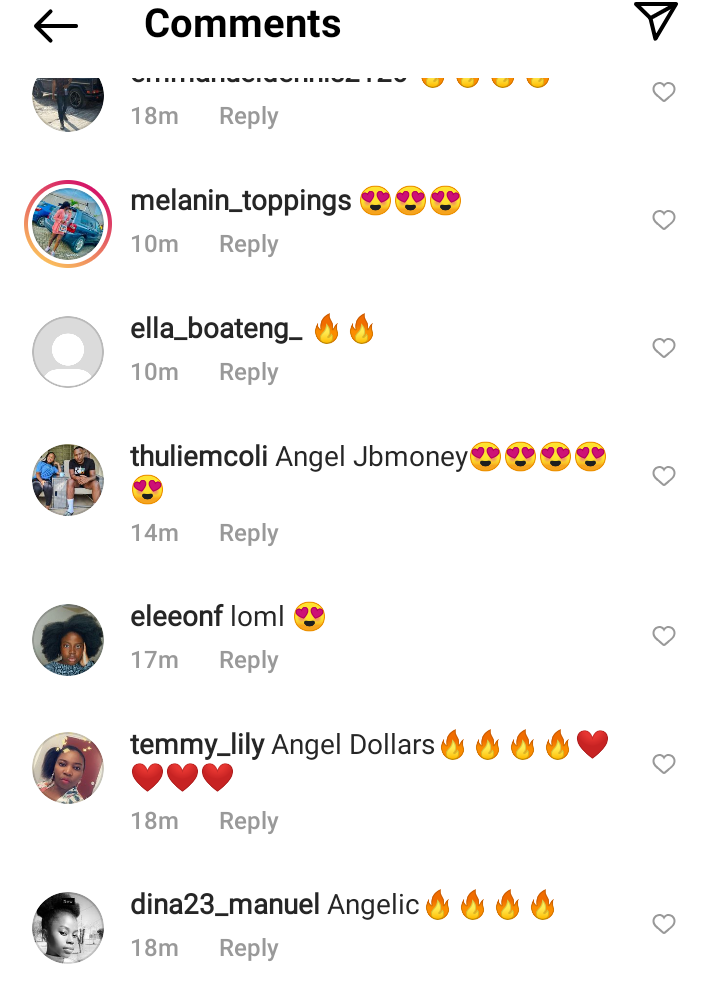
Task: Heart dina23_manuel's Angelic comment
Action: pyautogui.click(x=663, y=924)
